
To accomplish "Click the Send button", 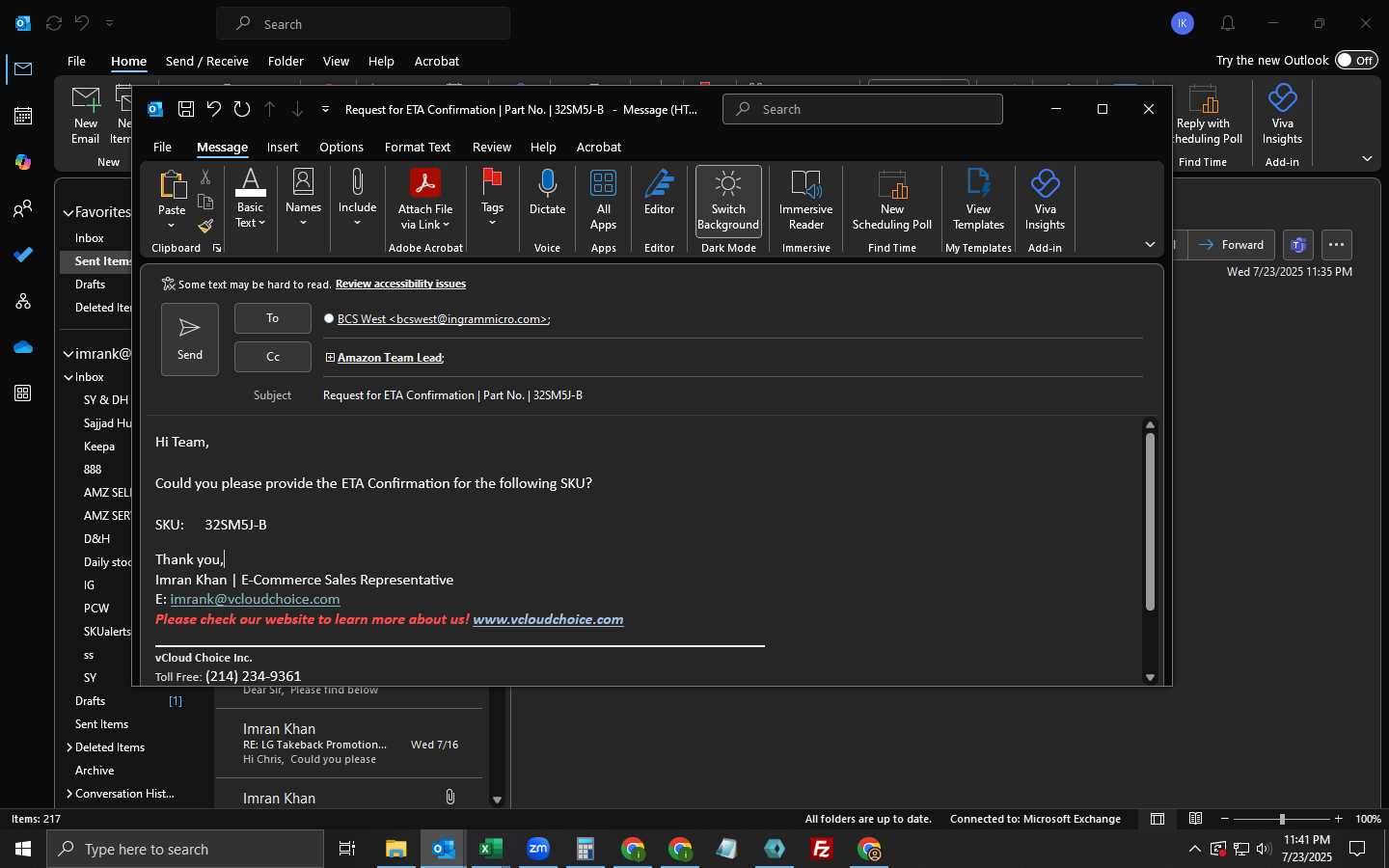I will [x=190, y=339].
